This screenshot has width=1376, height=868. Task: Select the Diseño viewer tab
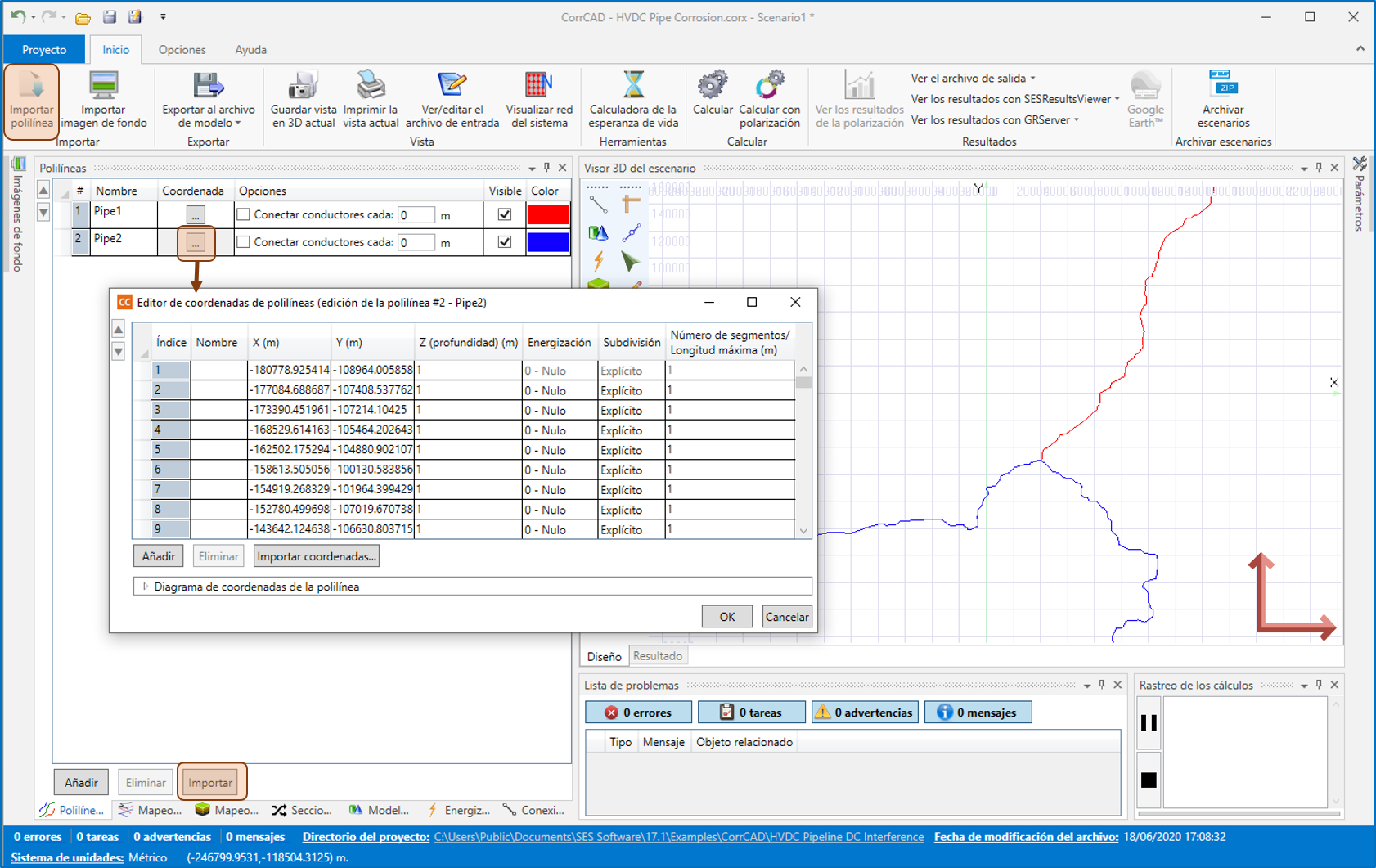pyautogui.click(x=604, y=656)
